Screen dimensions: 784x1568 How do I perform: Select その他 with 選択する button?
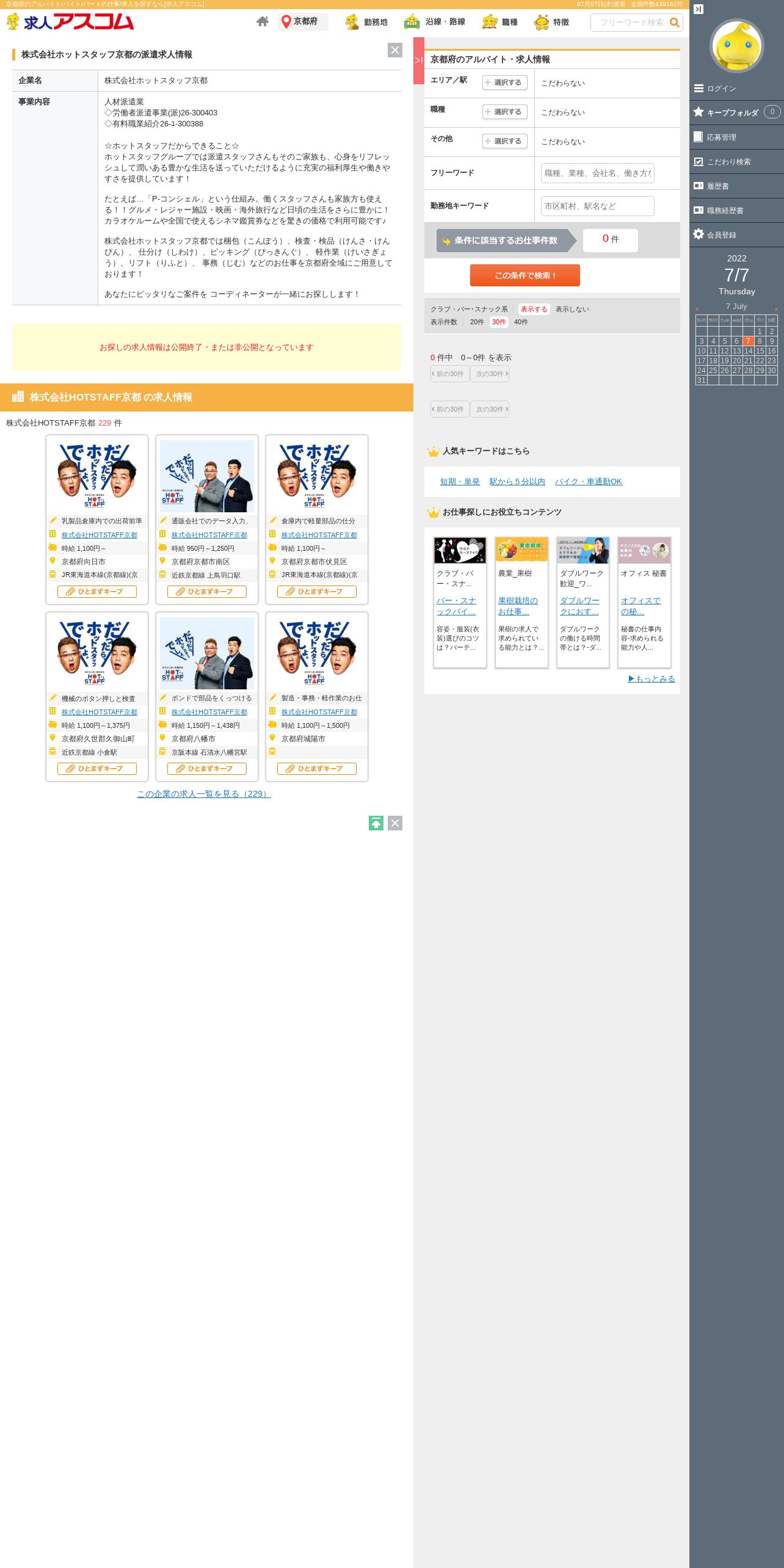(x=505, y=141)
